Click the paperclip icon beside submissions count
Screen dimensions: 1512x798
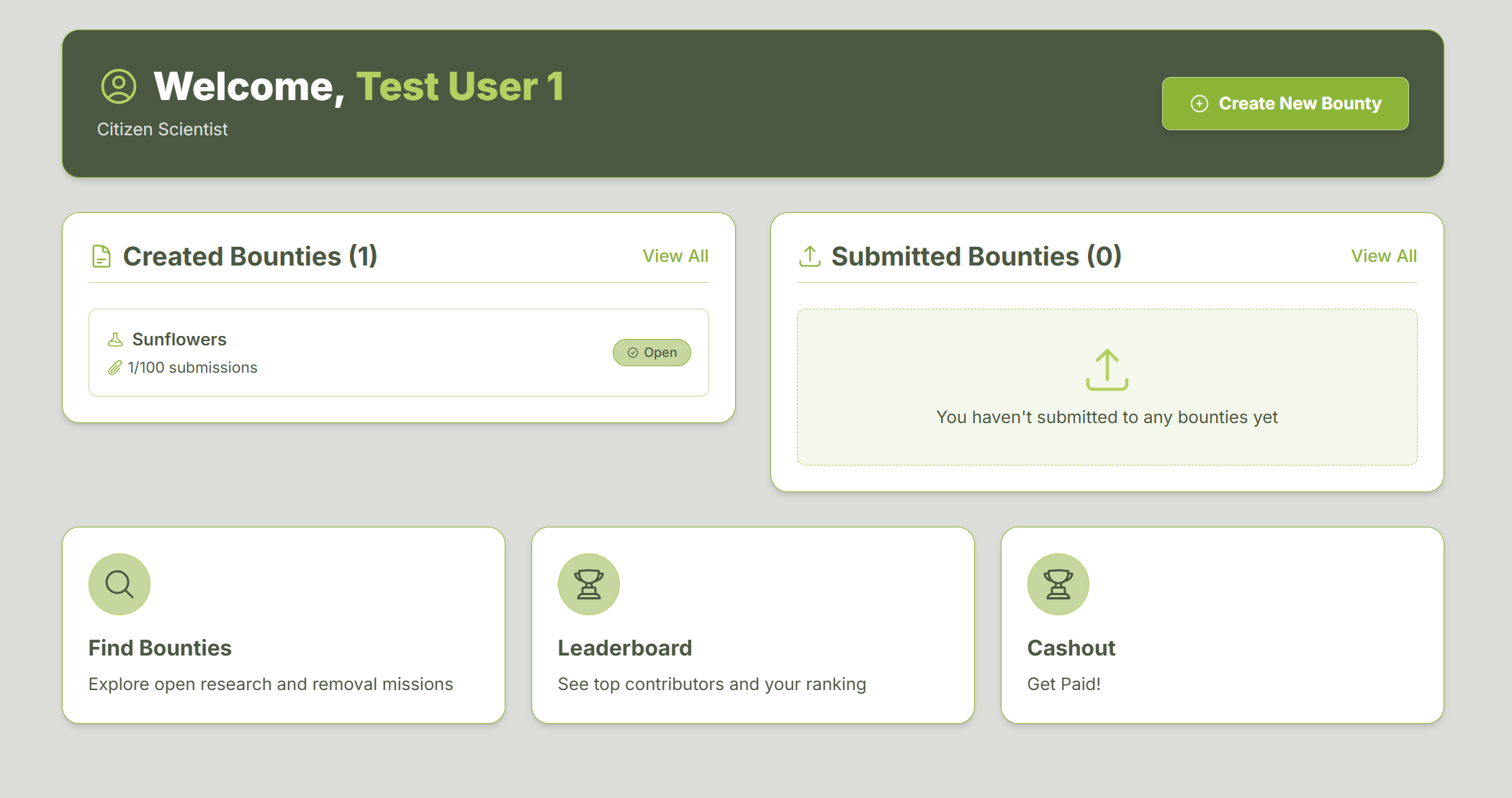point(114,368)
